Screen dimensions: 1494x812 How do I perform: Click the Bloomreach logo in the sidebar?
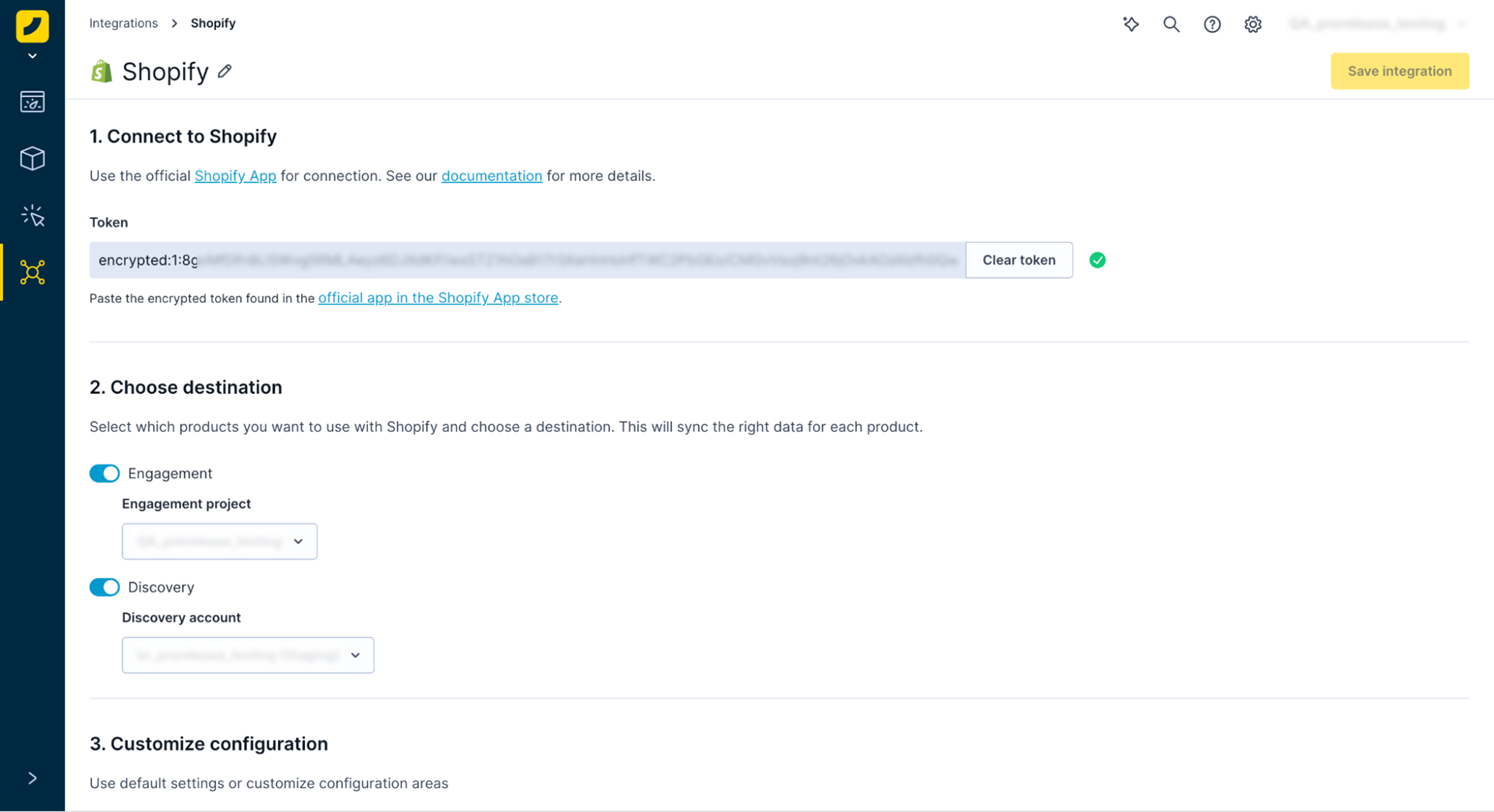33,26
